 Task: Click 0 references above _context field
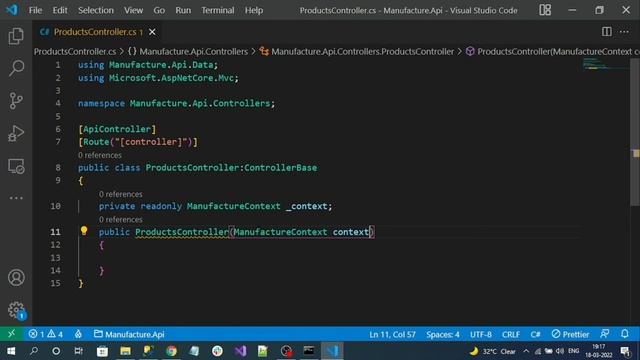[120, 194]
